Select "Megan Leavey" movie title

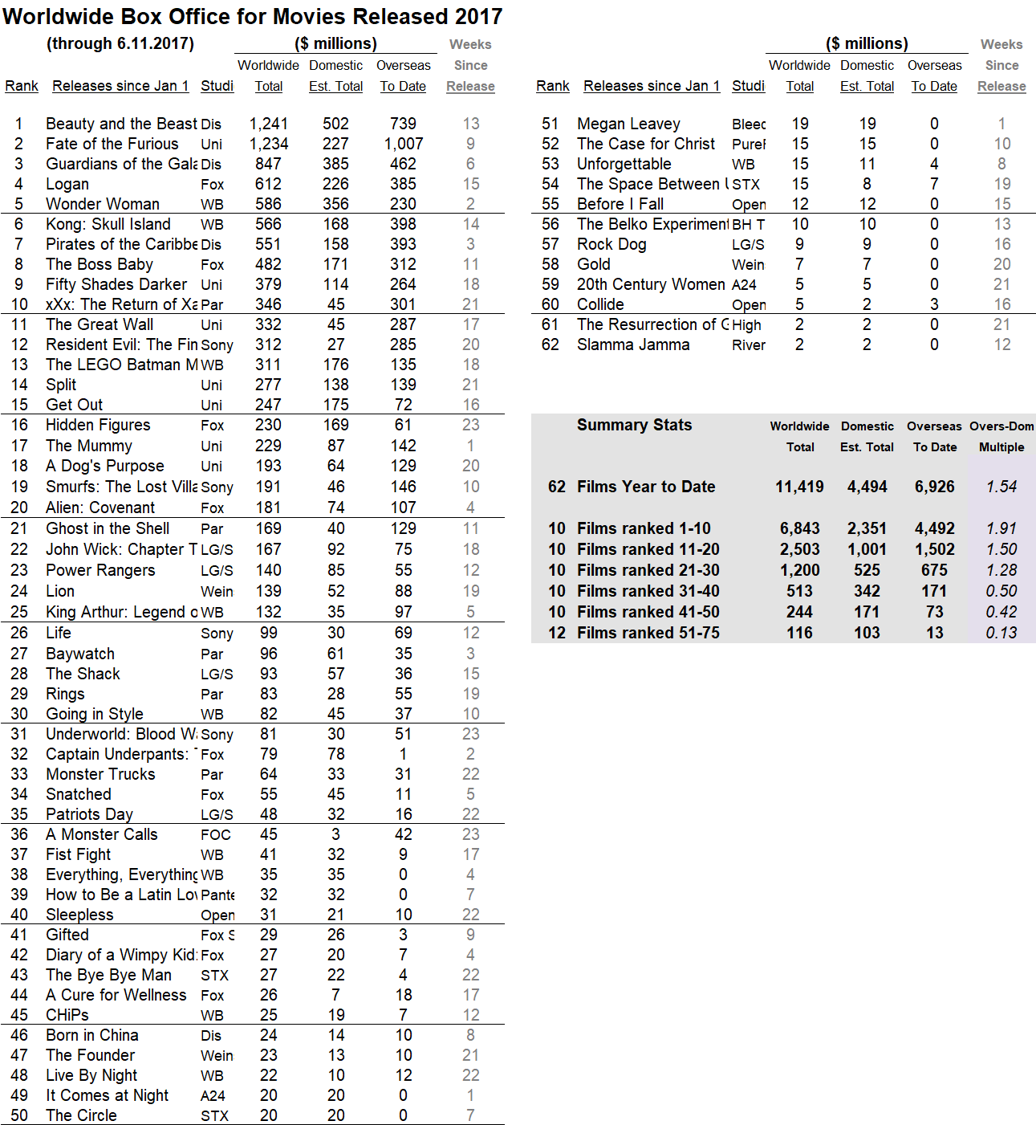pos(628,123)
